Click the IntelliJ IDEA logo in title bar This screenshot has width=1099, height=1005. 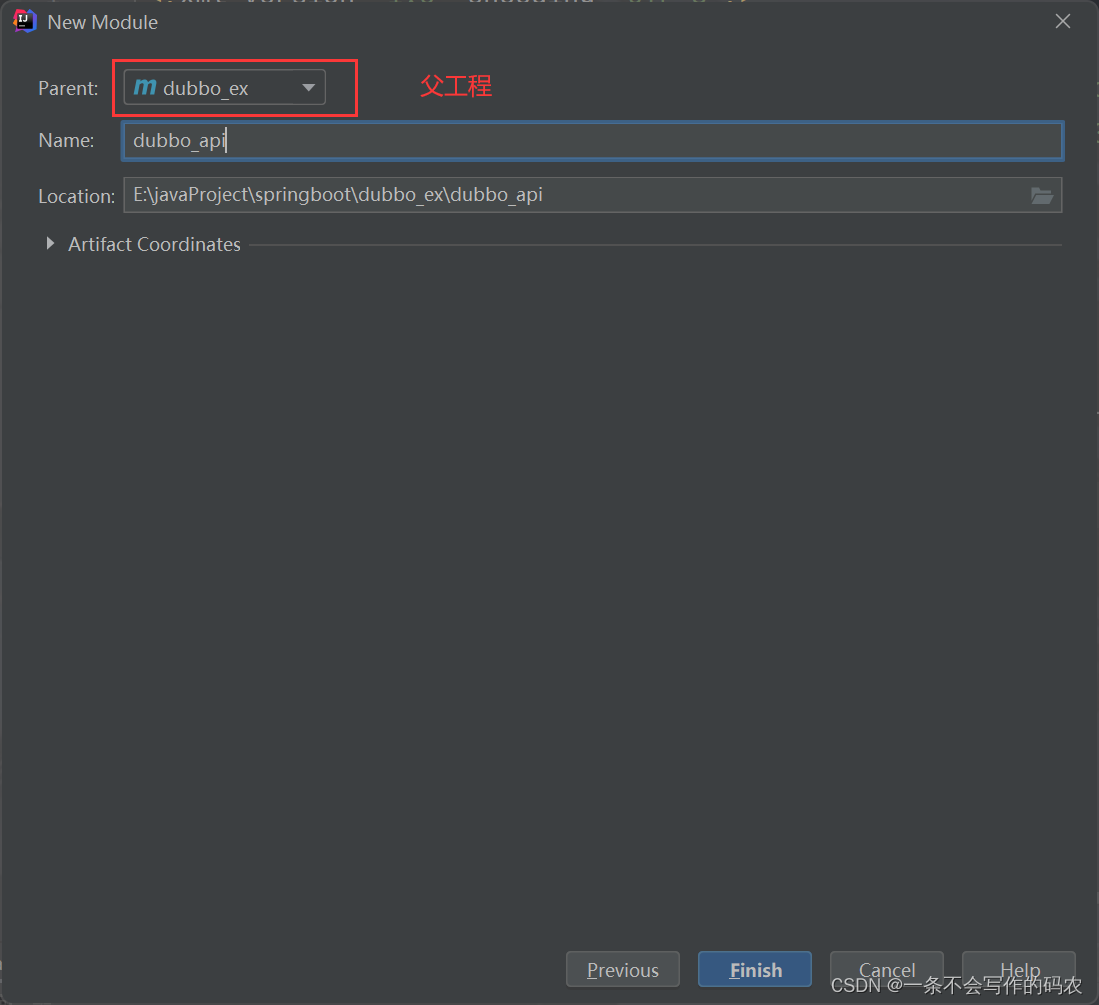(x=22, y=20)
